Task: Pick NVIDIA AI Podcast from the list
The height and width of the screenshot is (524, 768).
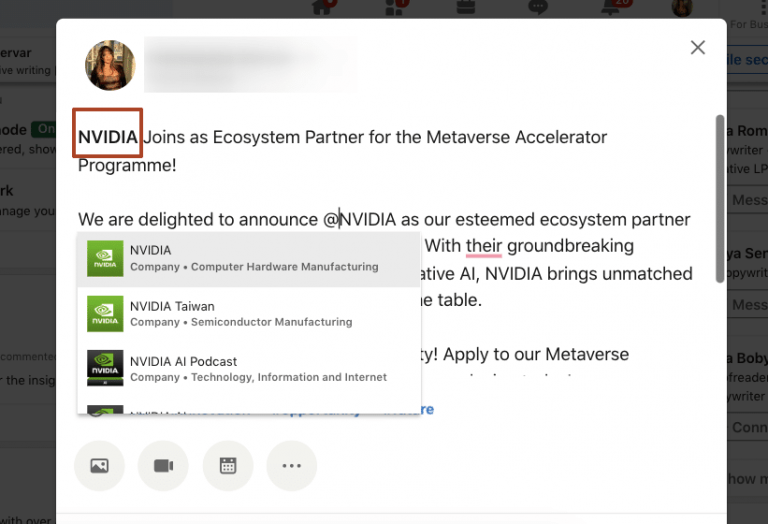Action: tap(249, 369)
